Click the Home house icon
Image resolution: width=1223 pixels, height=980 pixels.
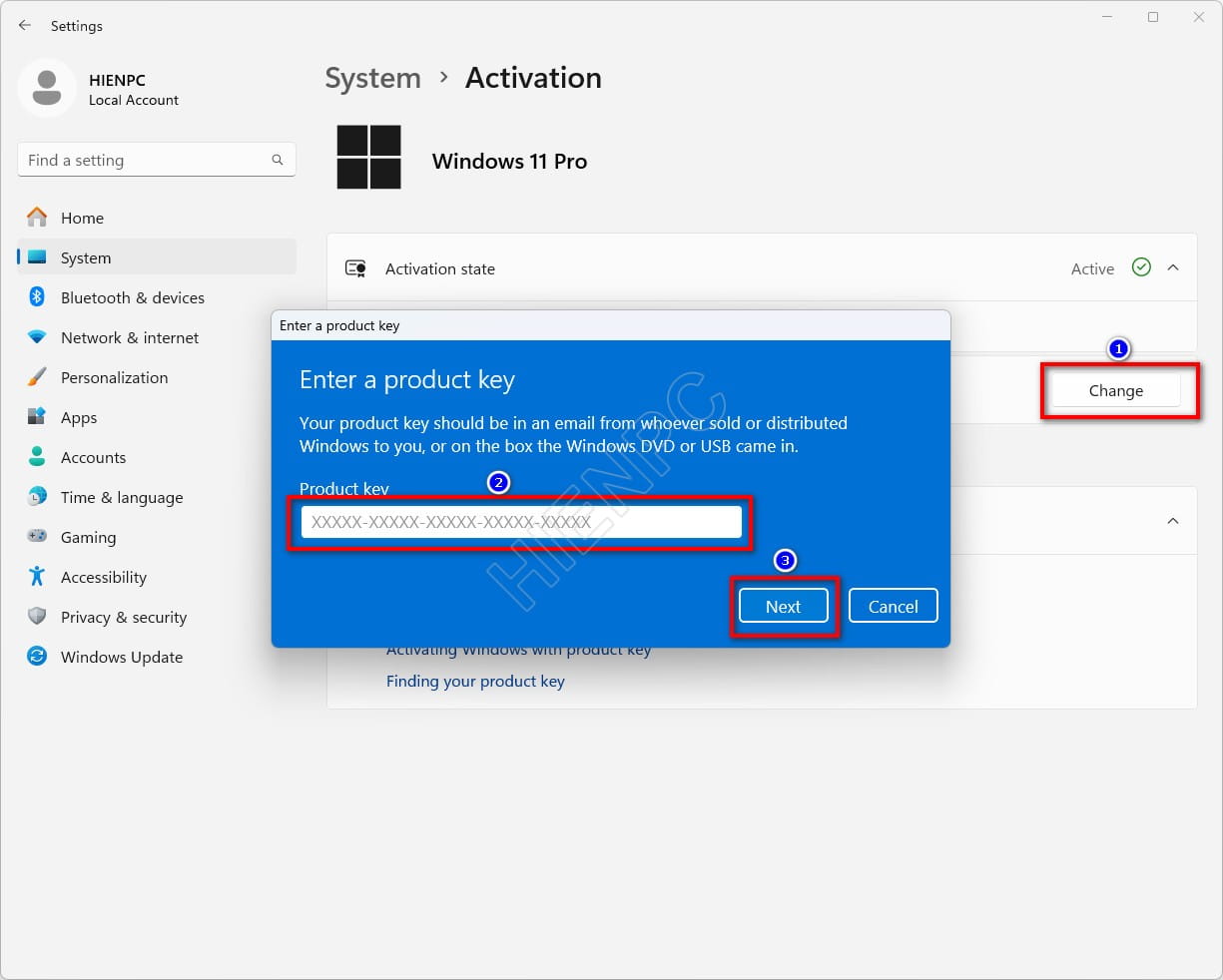pyautogui.click(x=37, y=218)
